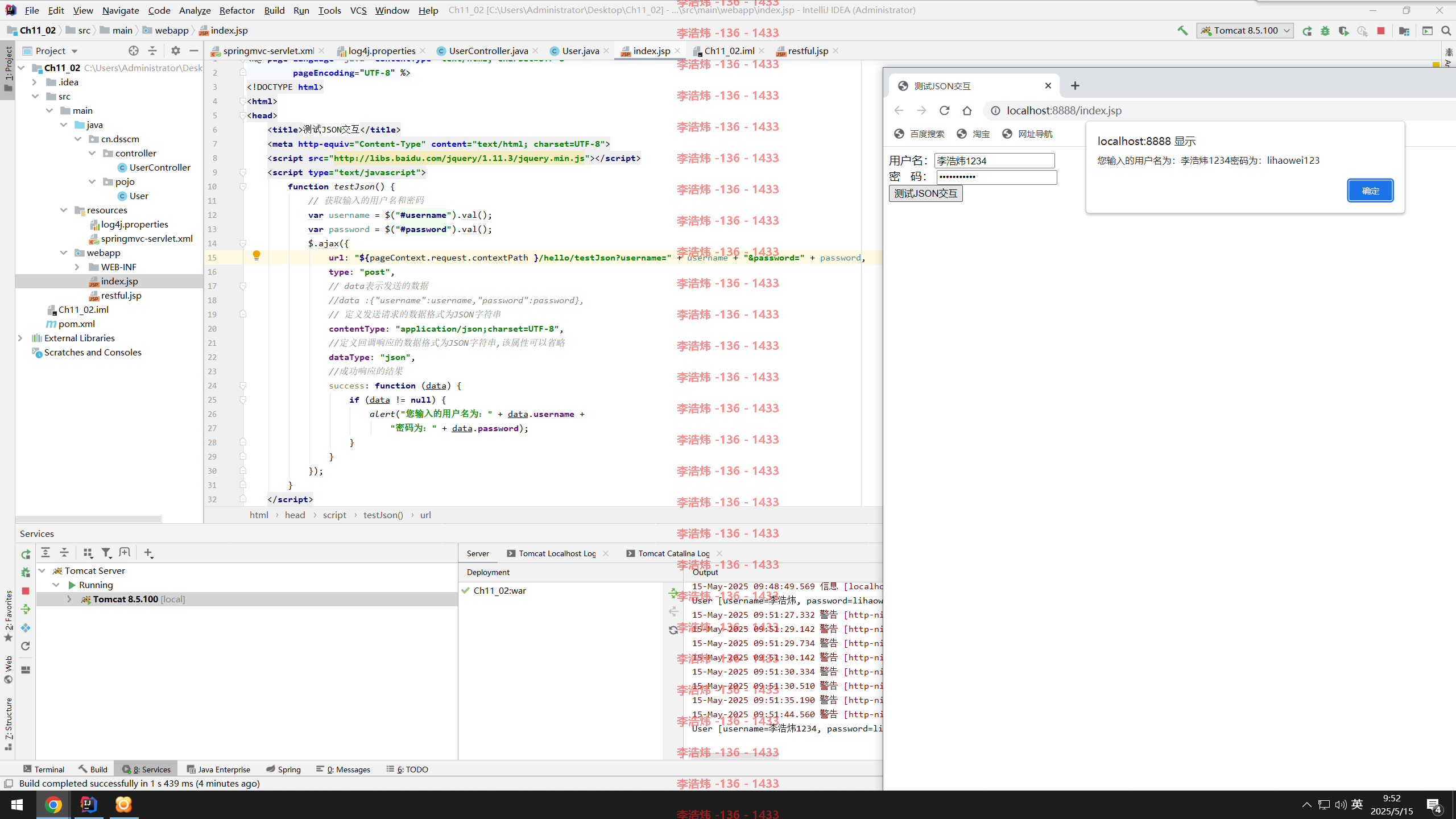1456x819 pixels.
Task: Open a new browser tab with plus
Action: click(1075, 86)
